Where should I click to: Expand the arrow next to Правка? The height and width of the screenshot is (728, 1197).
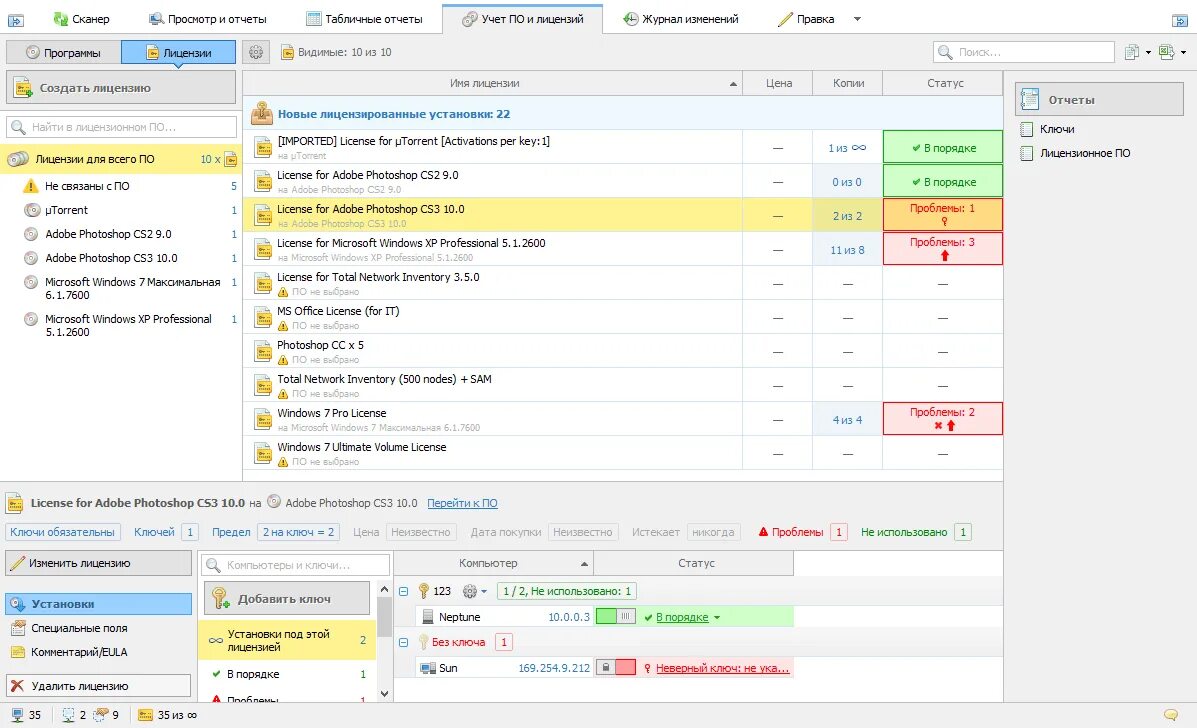tap(857, 19)
